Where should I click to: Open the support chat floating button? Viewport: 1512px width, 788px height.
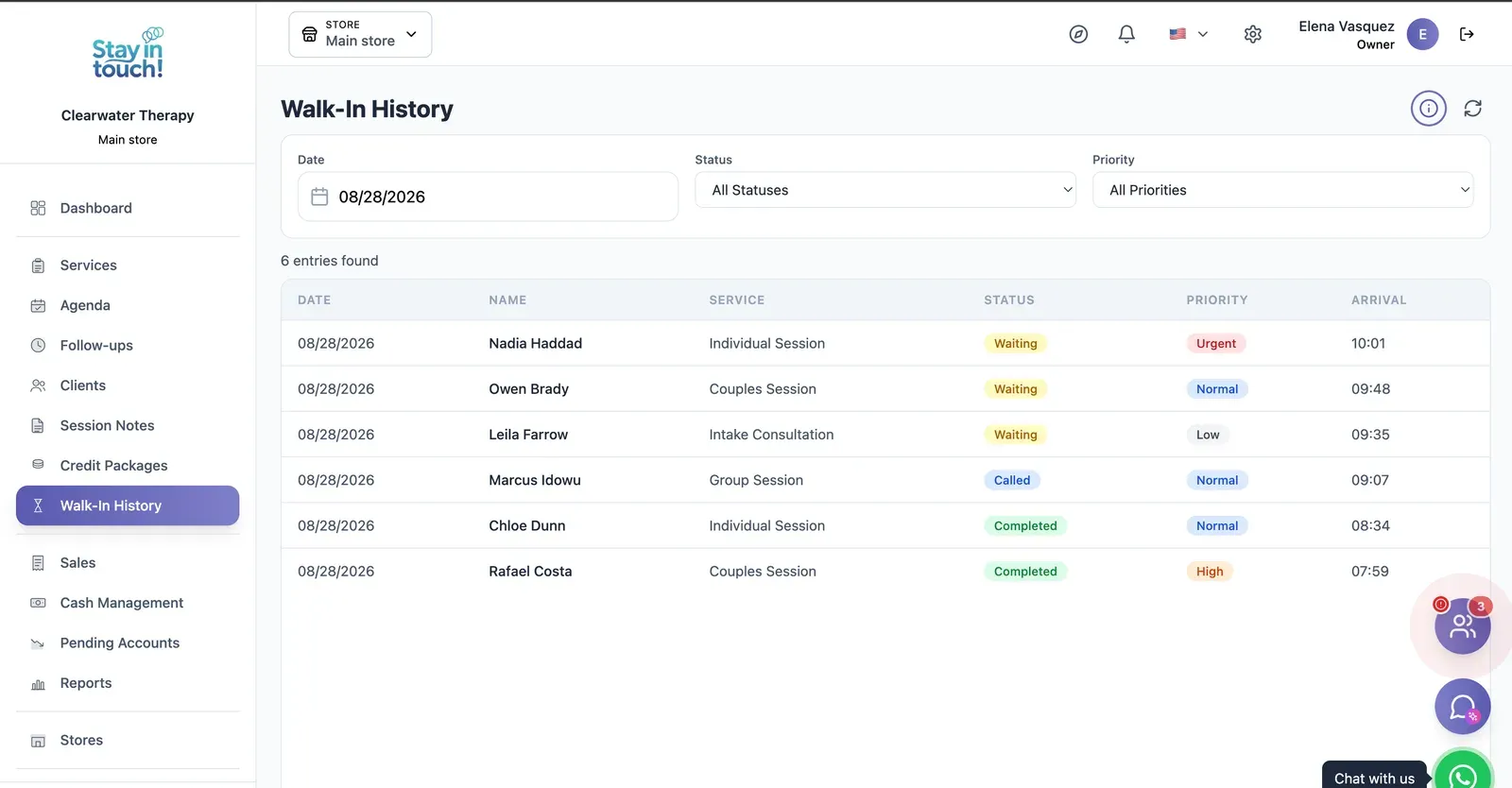pos(1463,707)
